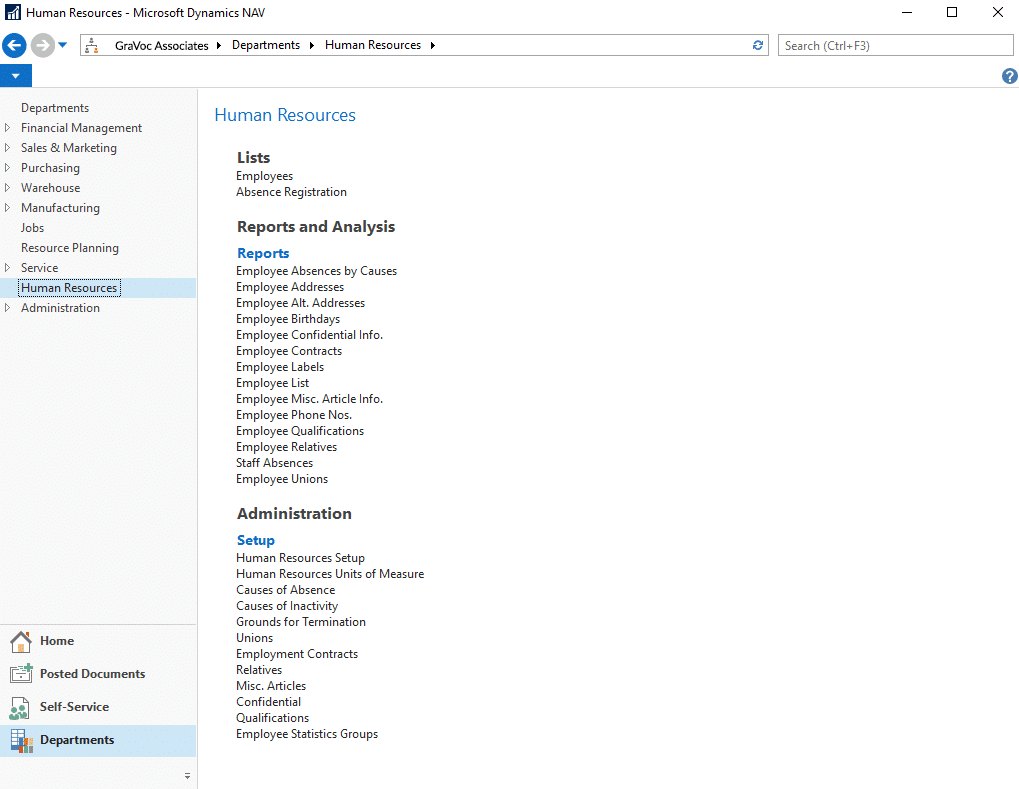Go back with the blue Back arrow

(x=14, y=45)
